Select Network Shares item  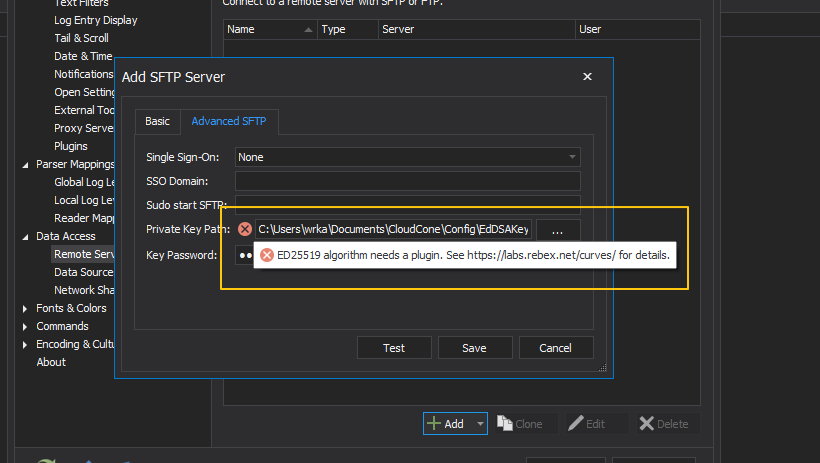(84, 290)
